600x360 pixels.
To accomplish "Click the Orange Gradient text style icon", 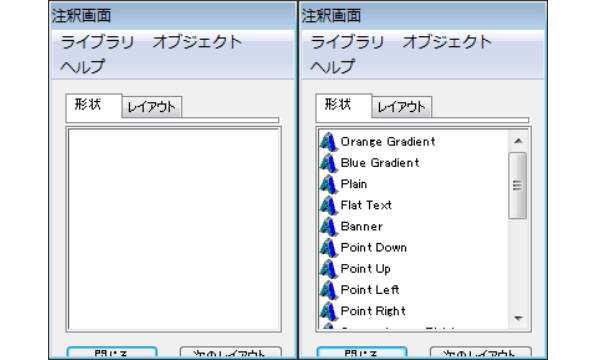I will (x=328, y=142).
